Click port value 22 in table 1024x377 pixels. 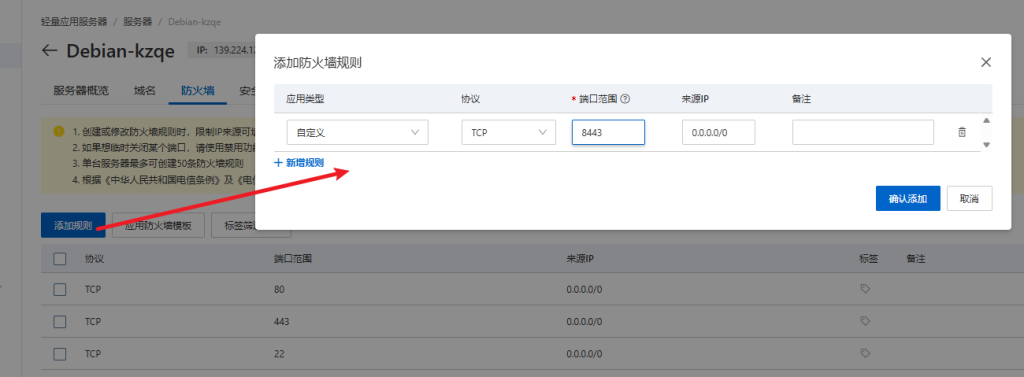(280, 353)
